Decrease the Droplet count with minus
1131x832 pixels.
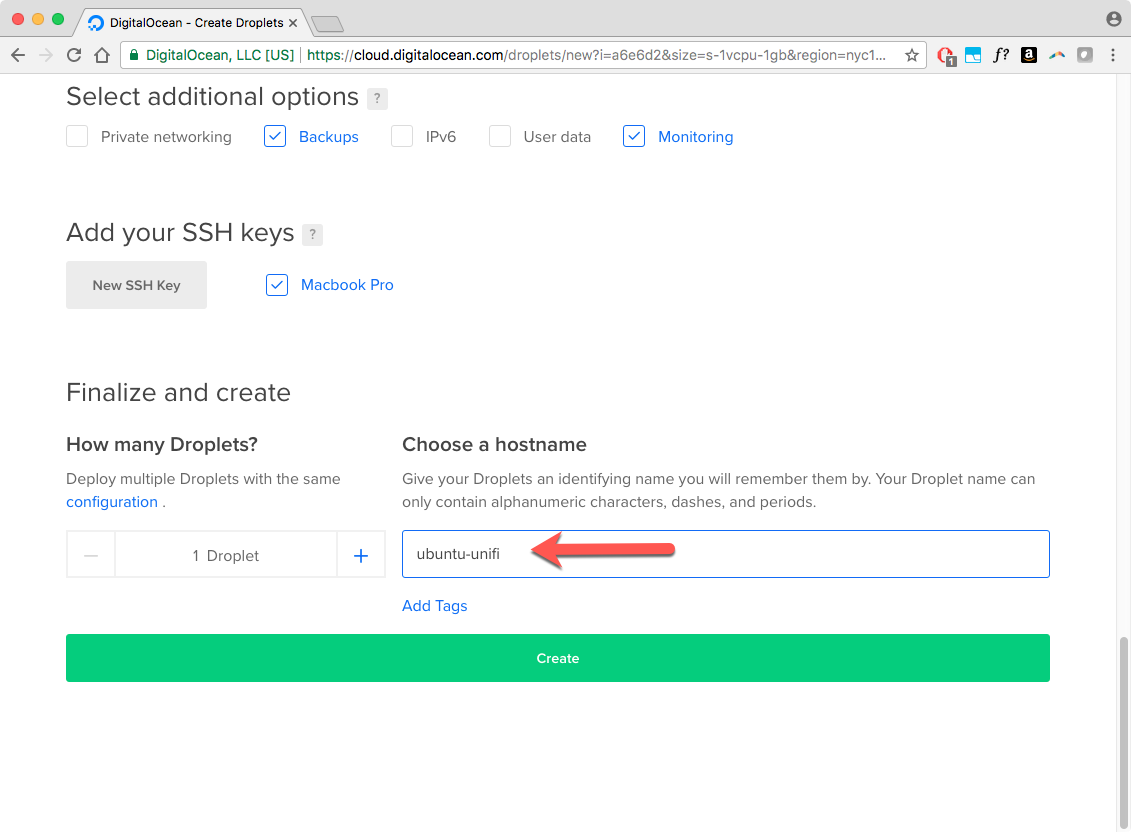(x=91, y=555)
